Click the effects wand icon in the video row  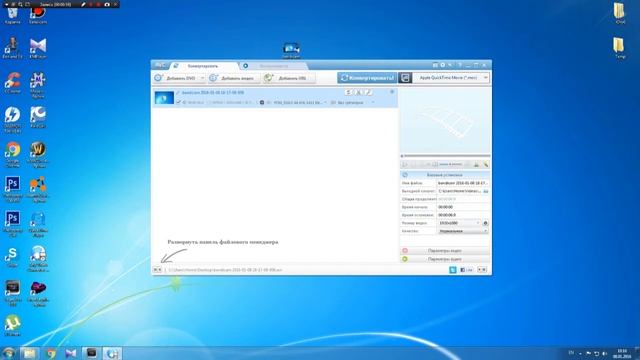[x=368, y=93]
